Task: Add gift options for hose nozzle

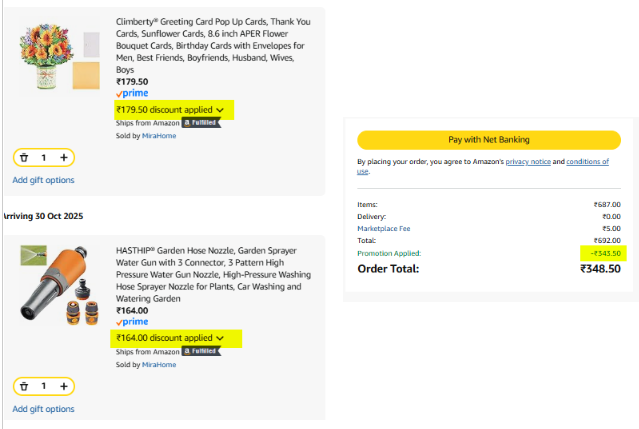Action: point(43,409)
